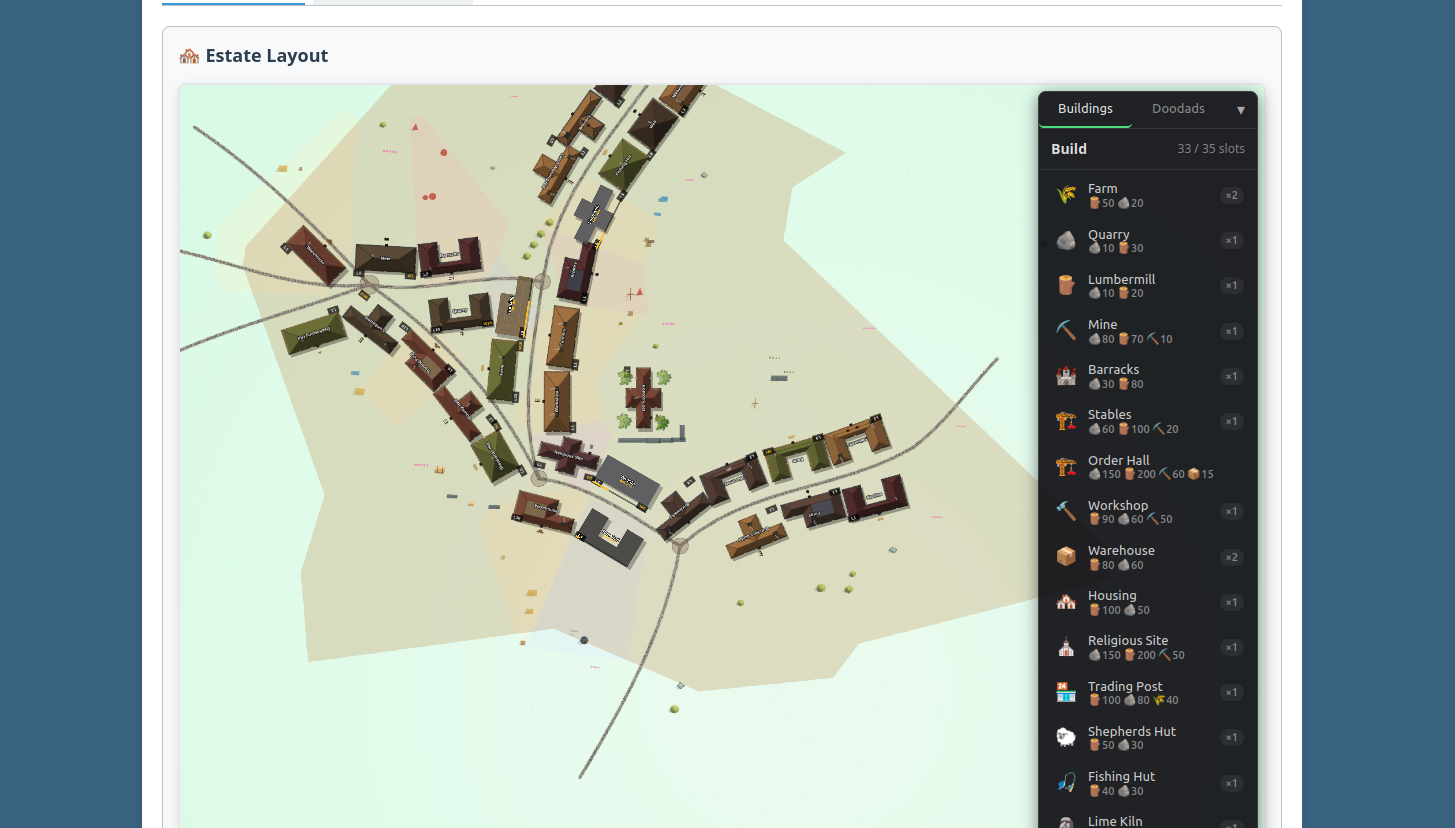Click the "Barracks" building name

(1113, 369)
